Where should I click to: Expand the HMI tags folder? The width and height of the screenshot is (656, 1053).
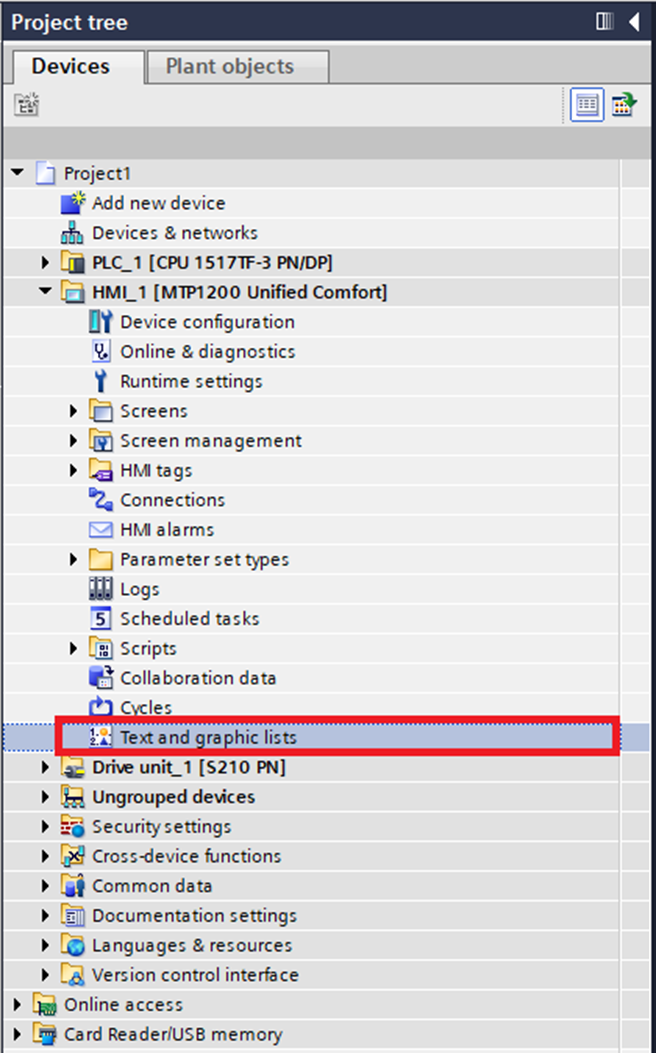[73, 469]
